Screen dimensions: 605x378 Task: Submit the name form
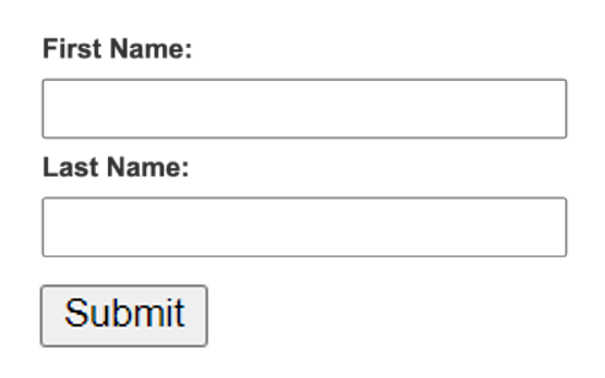124,316
